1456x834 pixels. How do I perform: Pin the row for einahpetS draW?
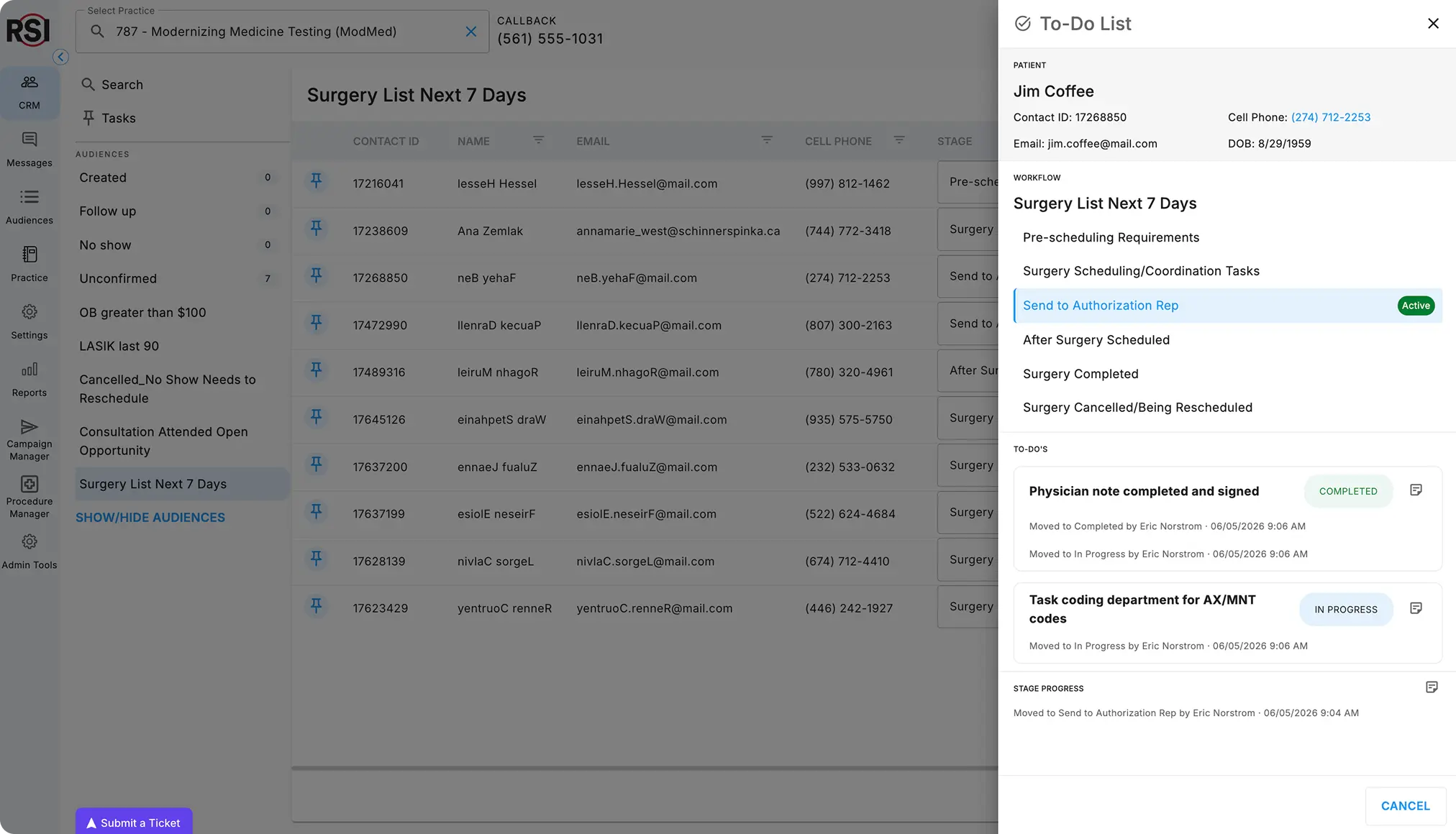tap(316, 416)
